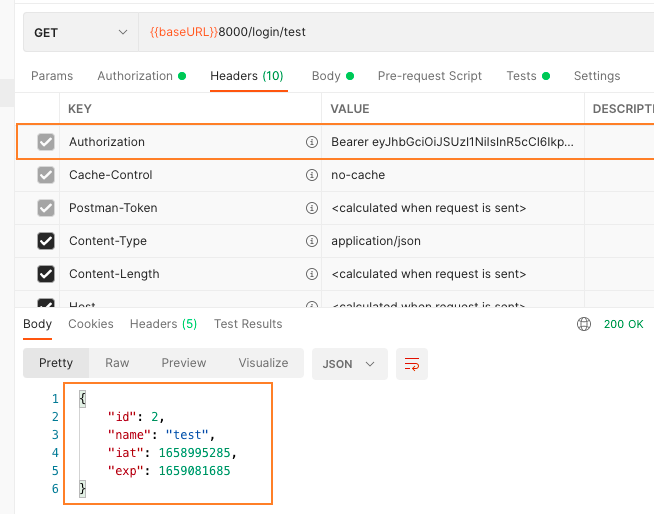The height and width of the screenshot is (514, 654).
Task: Switch to response Cookies tab
Action: pos(91,324)
